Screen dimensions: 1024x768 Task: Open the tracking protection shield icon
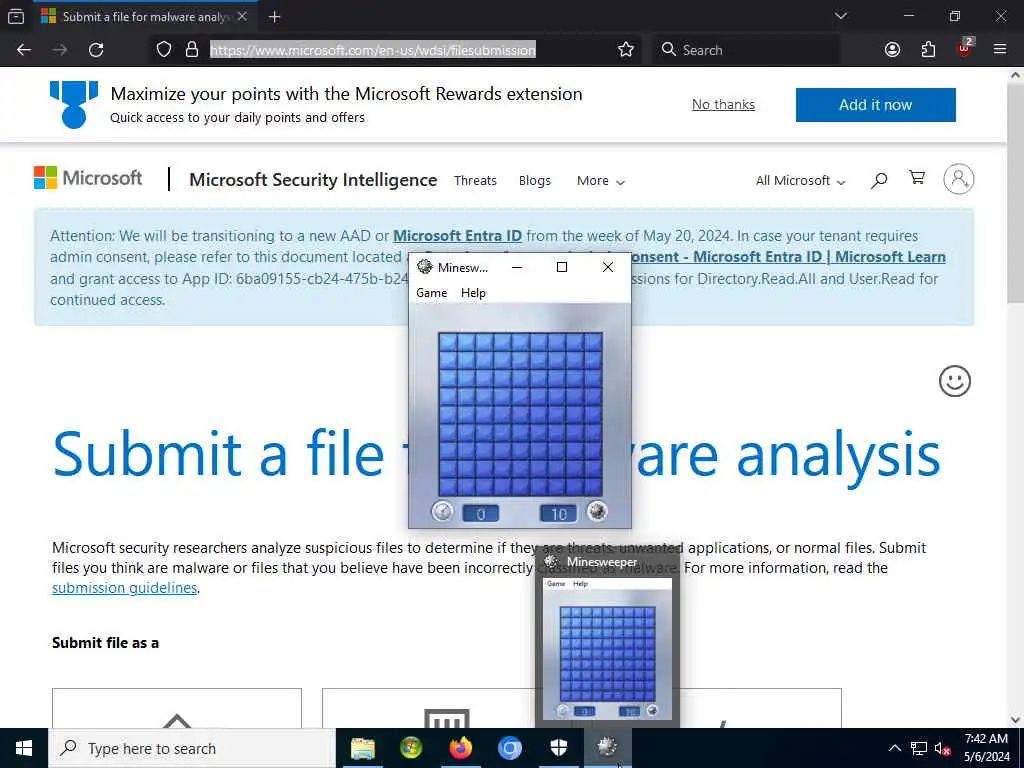[x=164, y=50]
